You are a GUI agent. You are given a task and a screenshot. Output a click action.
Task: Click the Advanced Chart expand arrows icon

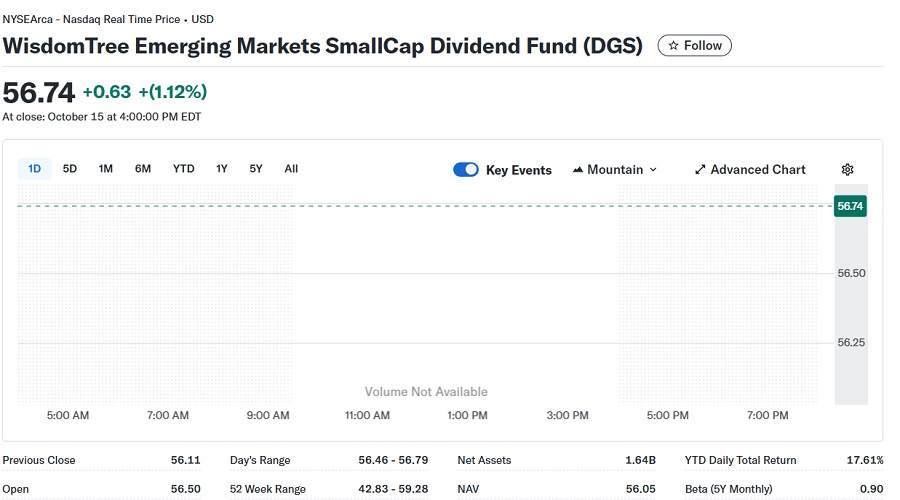[700, 169]
